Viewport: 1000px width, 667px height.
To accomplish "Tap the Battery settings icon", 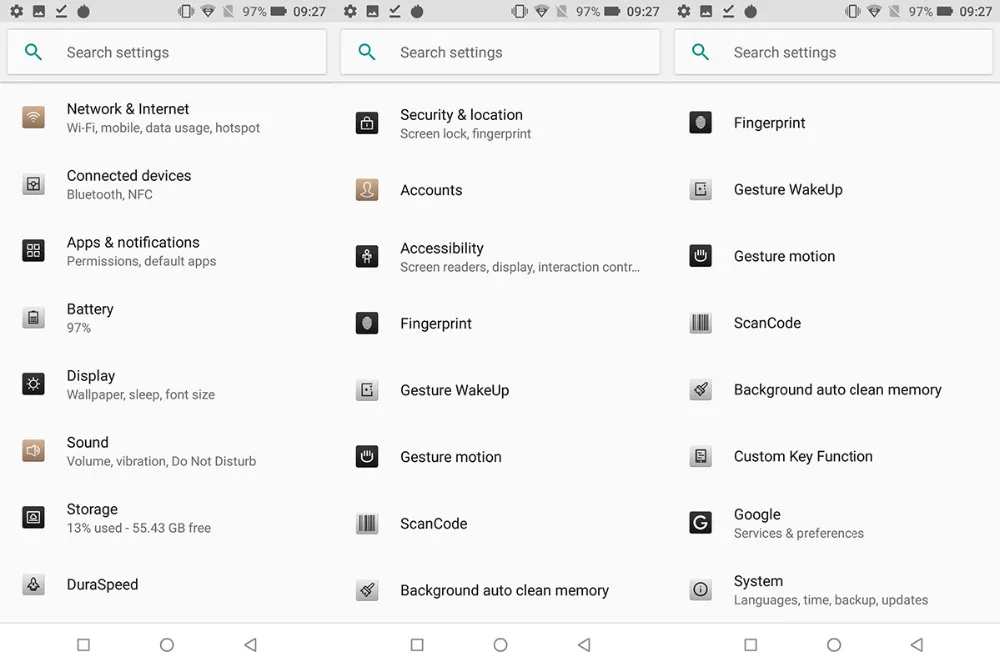I will (33, 318).
